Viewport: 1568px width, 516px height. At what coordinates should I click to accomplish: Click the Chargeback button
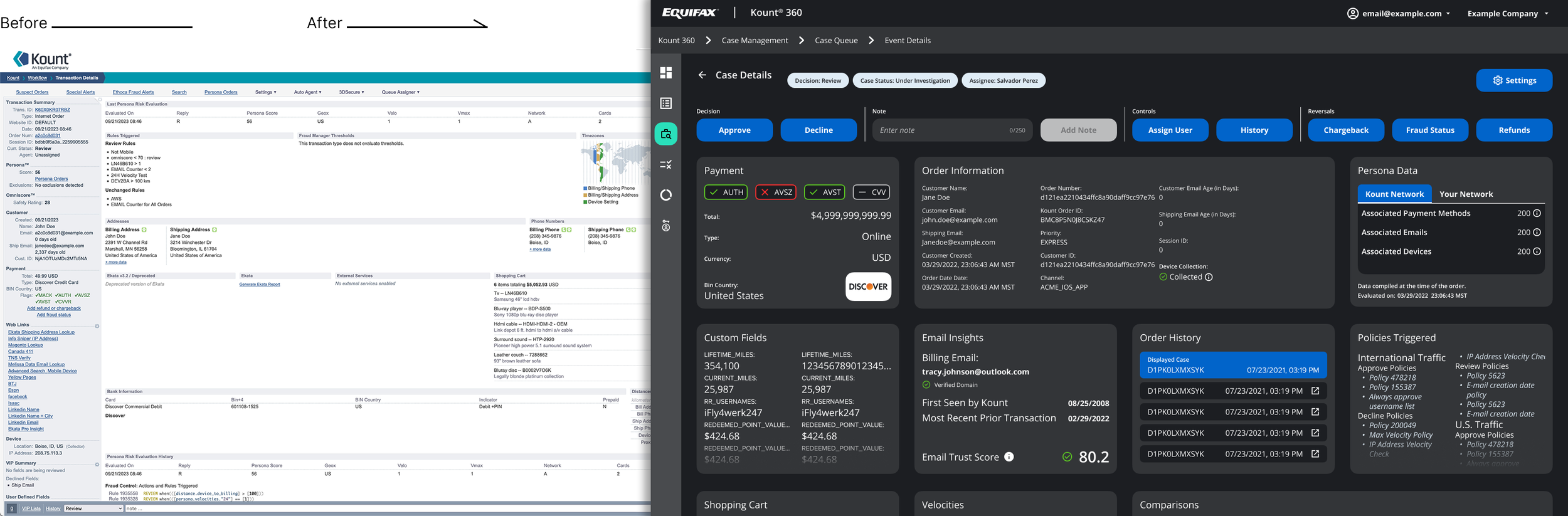pos(1346,130)
